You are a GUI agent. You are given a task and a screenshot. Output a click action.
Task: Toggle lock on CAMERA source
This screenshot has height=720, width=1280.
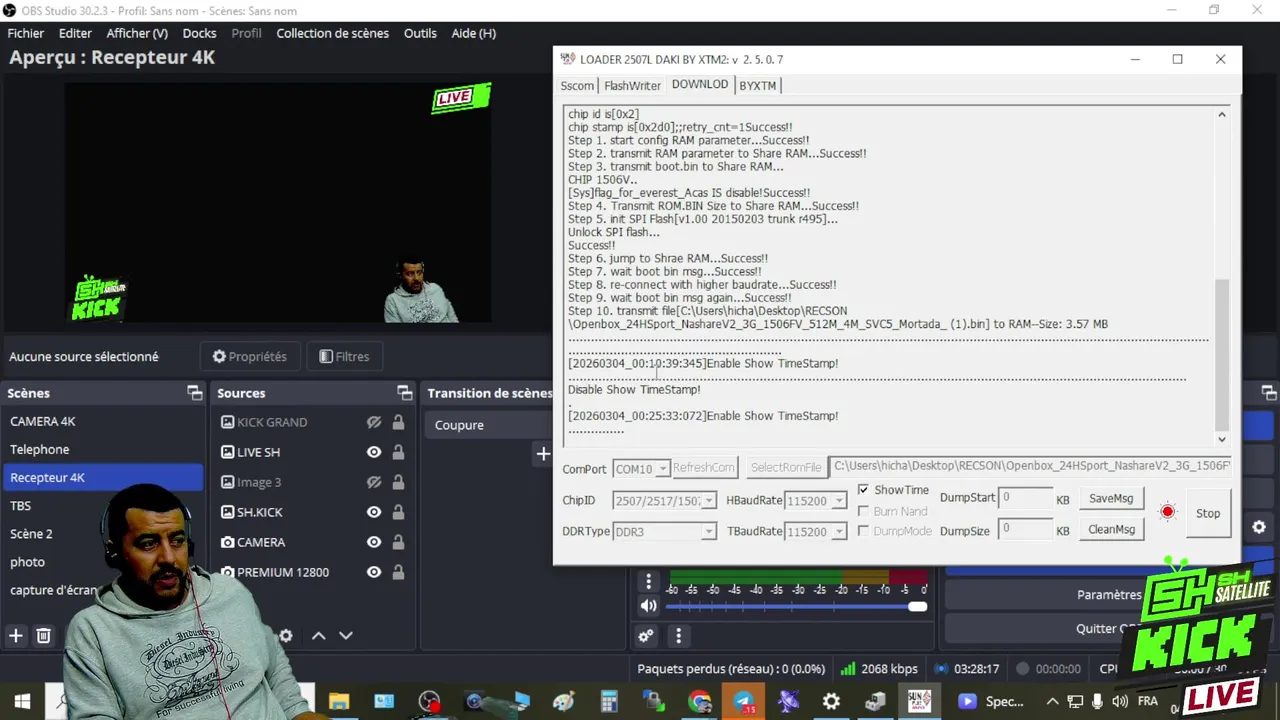398,542
